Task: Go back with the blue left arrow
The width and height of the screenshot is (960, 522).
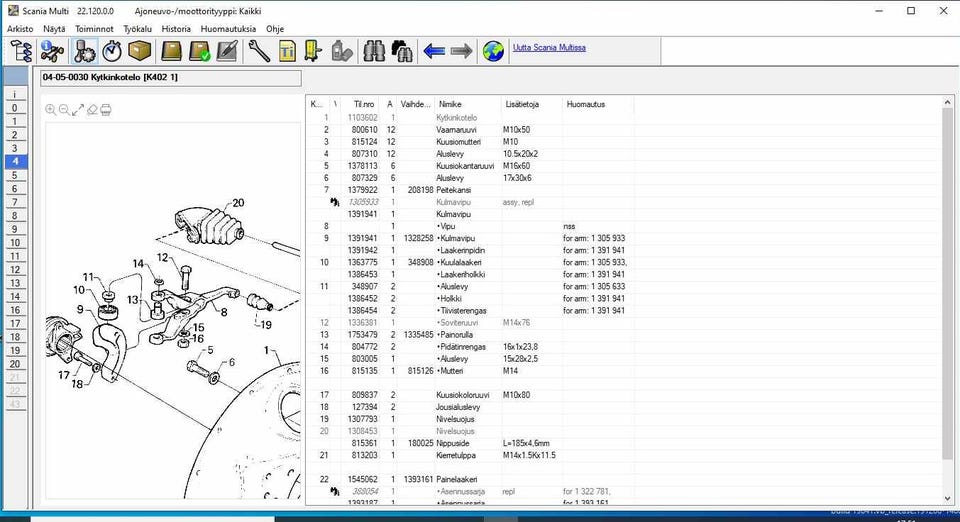Action: tap(434, 51)
